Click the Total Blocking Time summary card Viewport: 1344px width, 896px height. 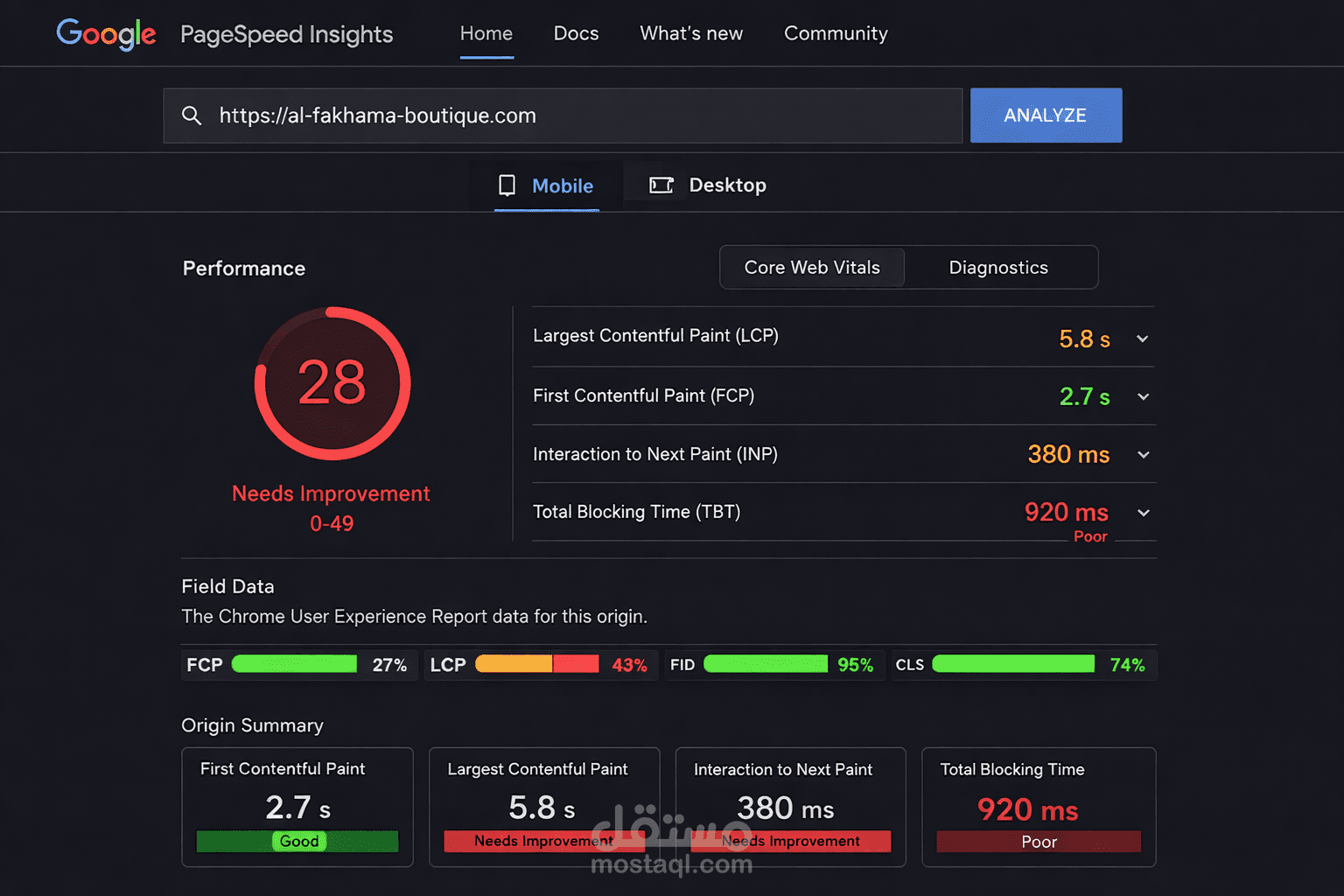pos(1039,807)
